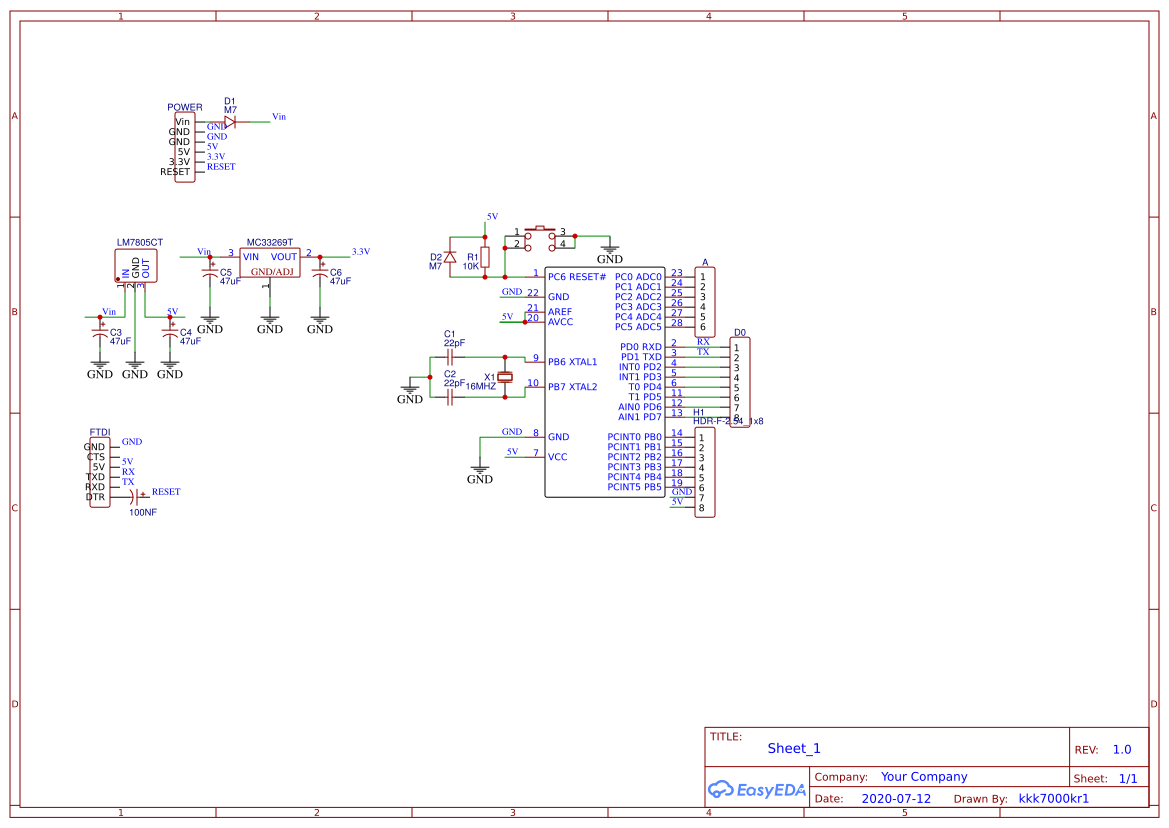This screenshot has width=1169, height=828.
Task: Select the C5 47uF capacitor
Action: pyautogui.click(x=210, y=272)
